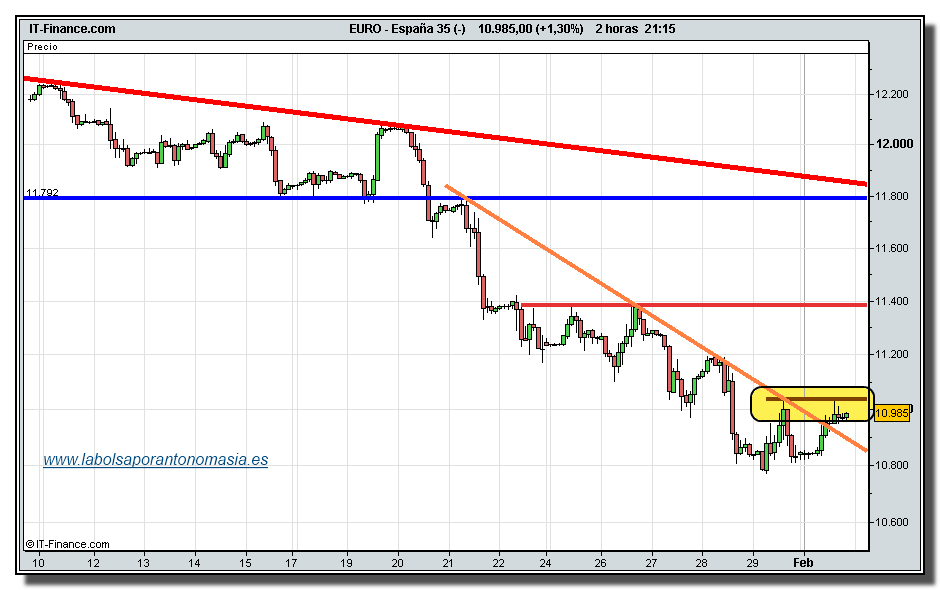Click the 12.200 price axis label
This screenshot has height=590, width=940.
892,94
